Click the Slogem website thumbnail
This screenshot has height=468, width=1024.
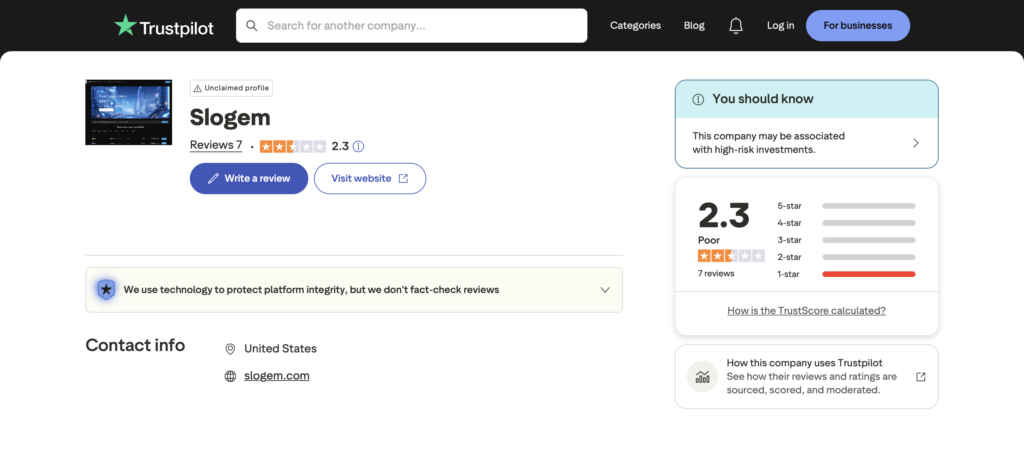(x=129, y=112)
